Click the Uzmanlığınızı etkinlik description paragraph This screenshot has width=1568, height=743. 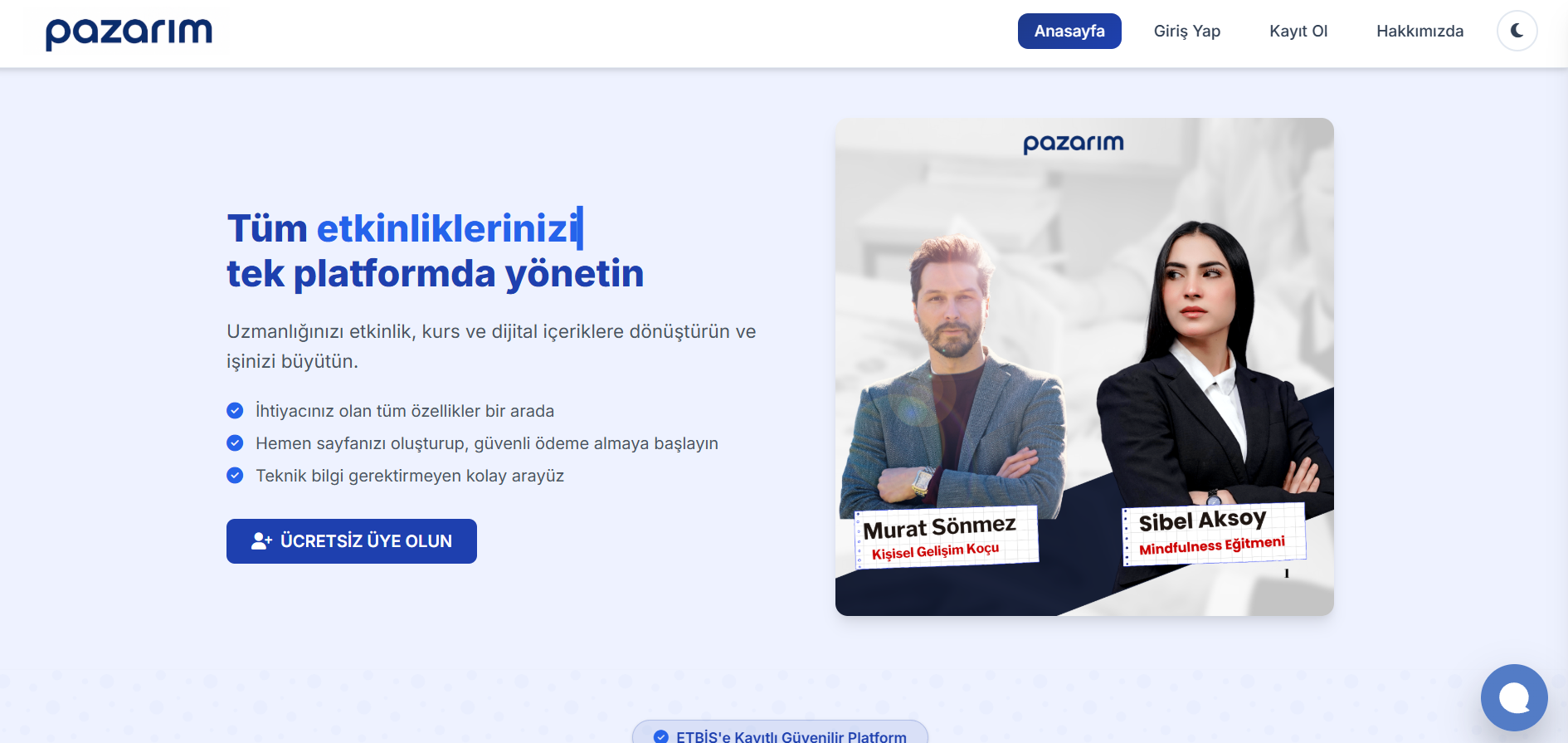[x=491, y=346]
